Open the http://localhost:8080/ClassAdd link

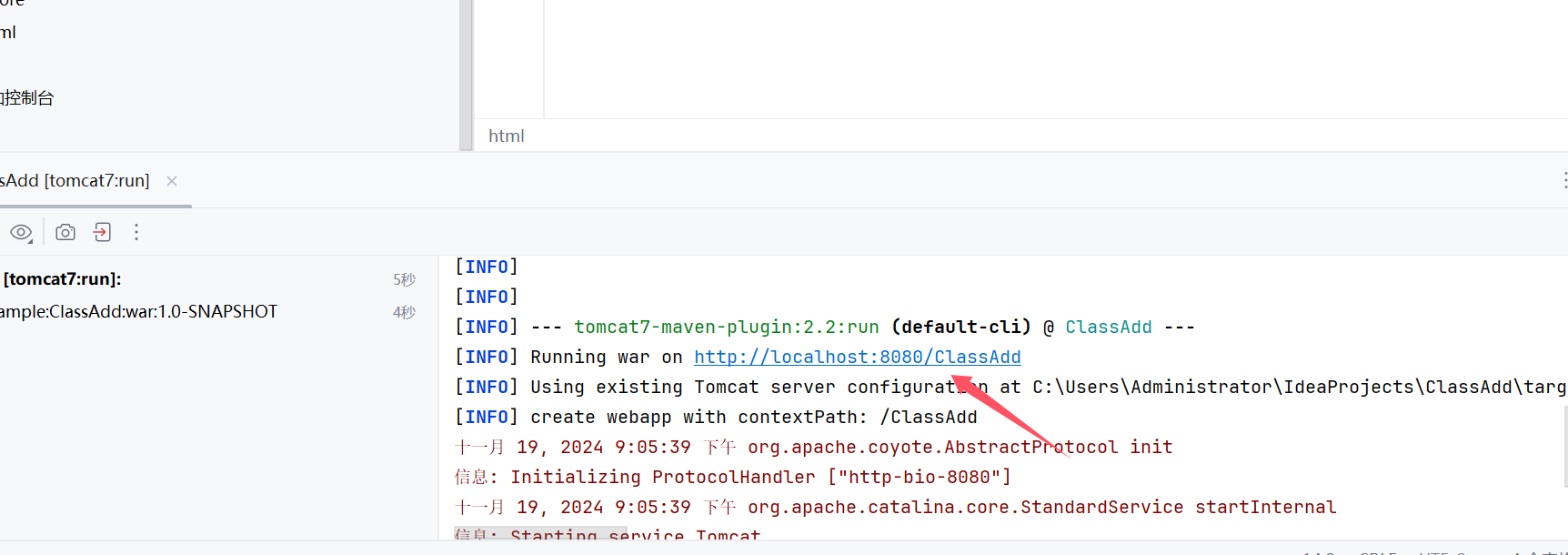(x=857, y=357)
